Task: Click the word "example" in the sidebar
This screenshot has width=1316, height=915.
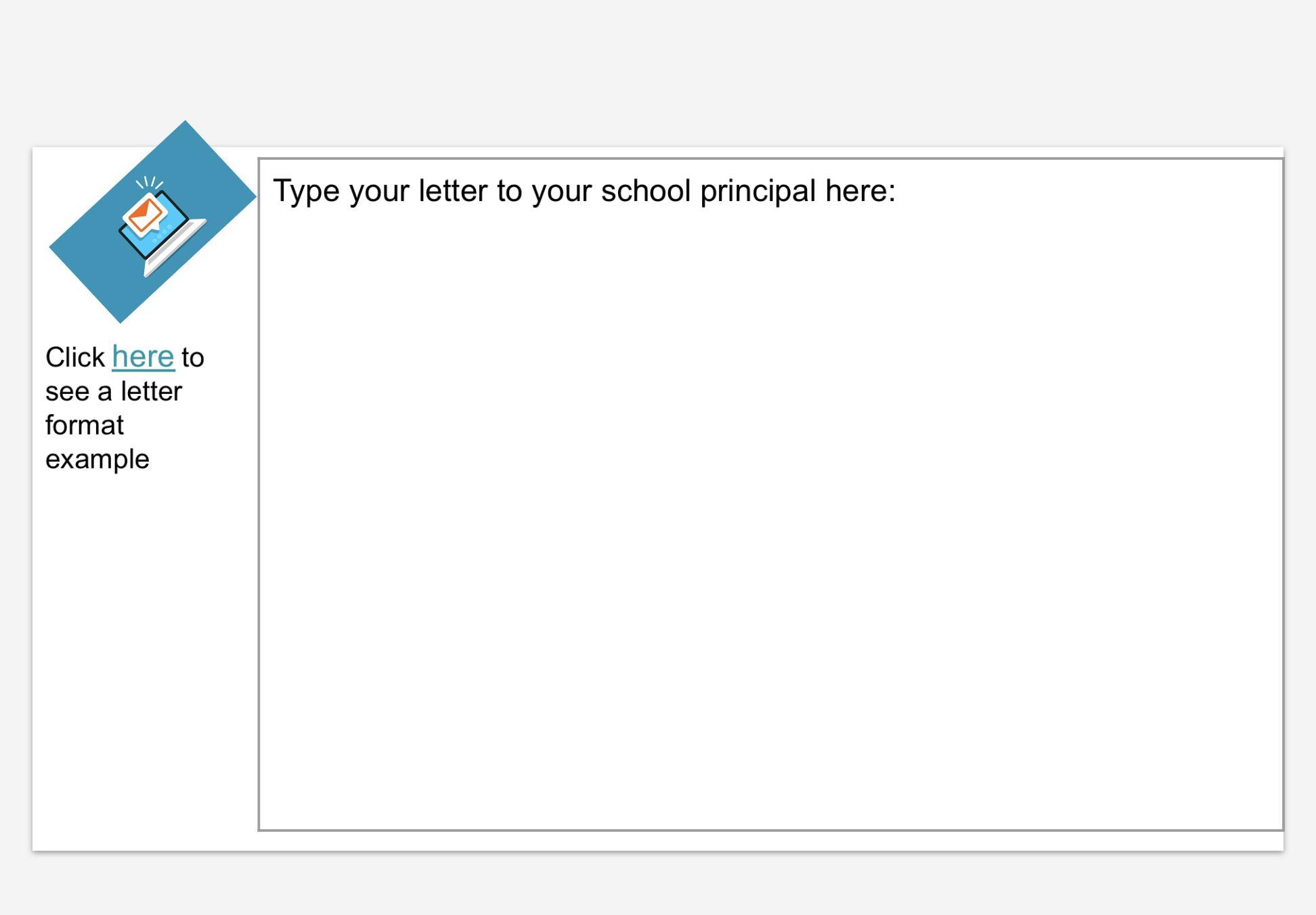Action: [97, 460]
